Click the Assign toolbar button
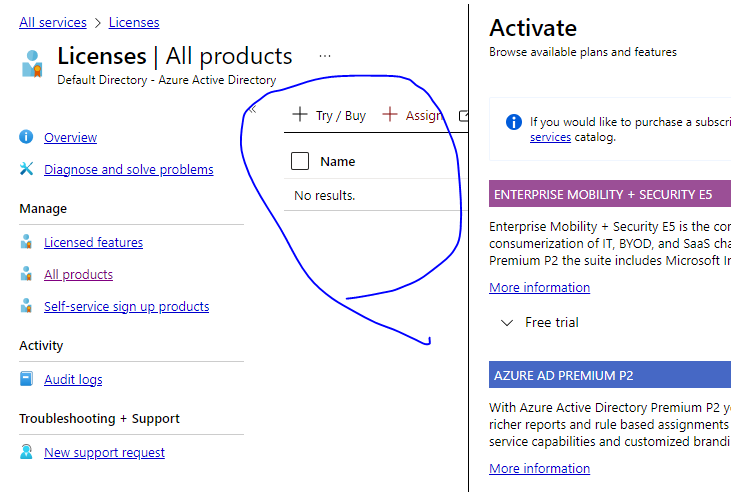The height and width of the screenshot is (492, 731). click(x=412, y=115)
